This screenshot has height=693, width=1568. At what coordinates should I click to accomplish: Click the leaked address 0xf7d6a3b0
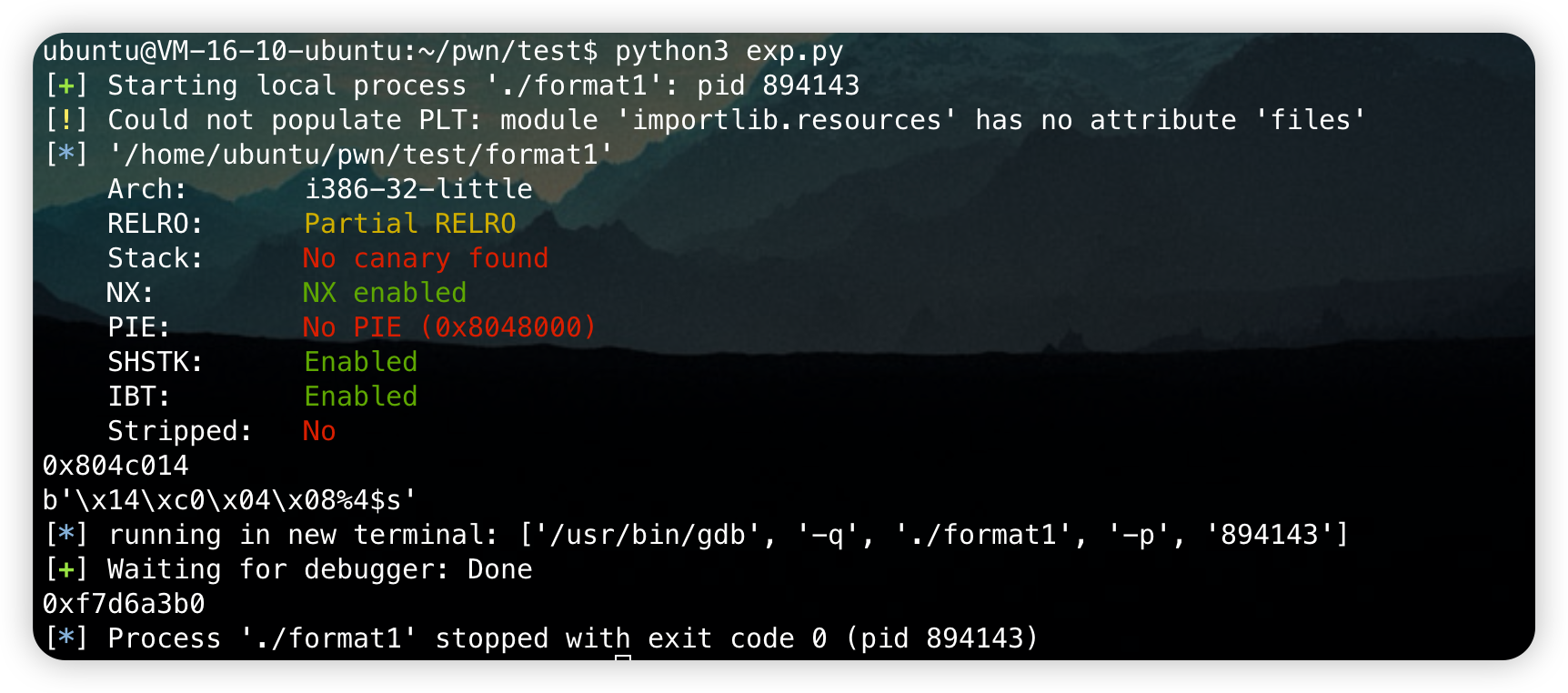tap(124, 604)
